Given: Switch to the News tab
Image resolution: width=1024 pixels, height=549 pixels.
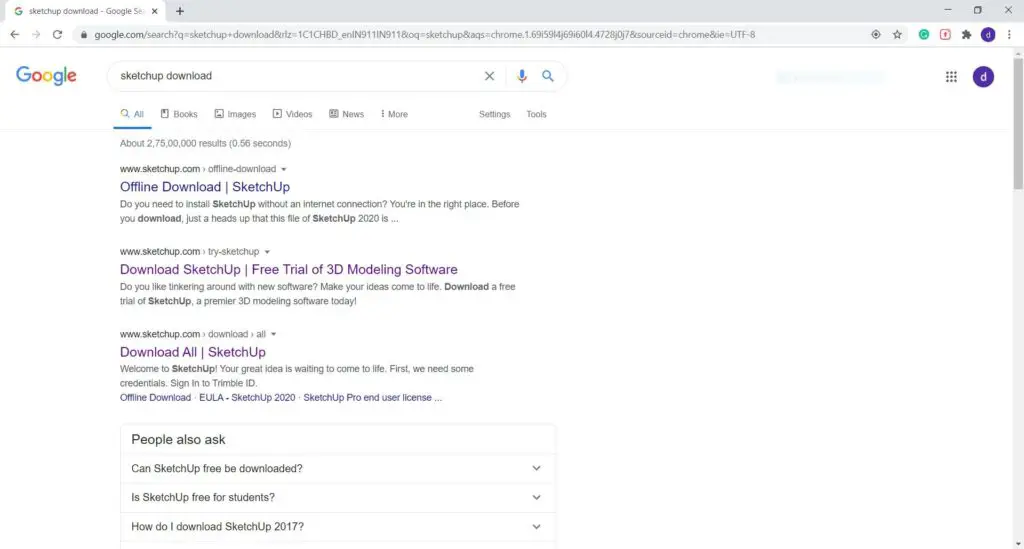Looking at the screenshot, I should tap(347, 114).
